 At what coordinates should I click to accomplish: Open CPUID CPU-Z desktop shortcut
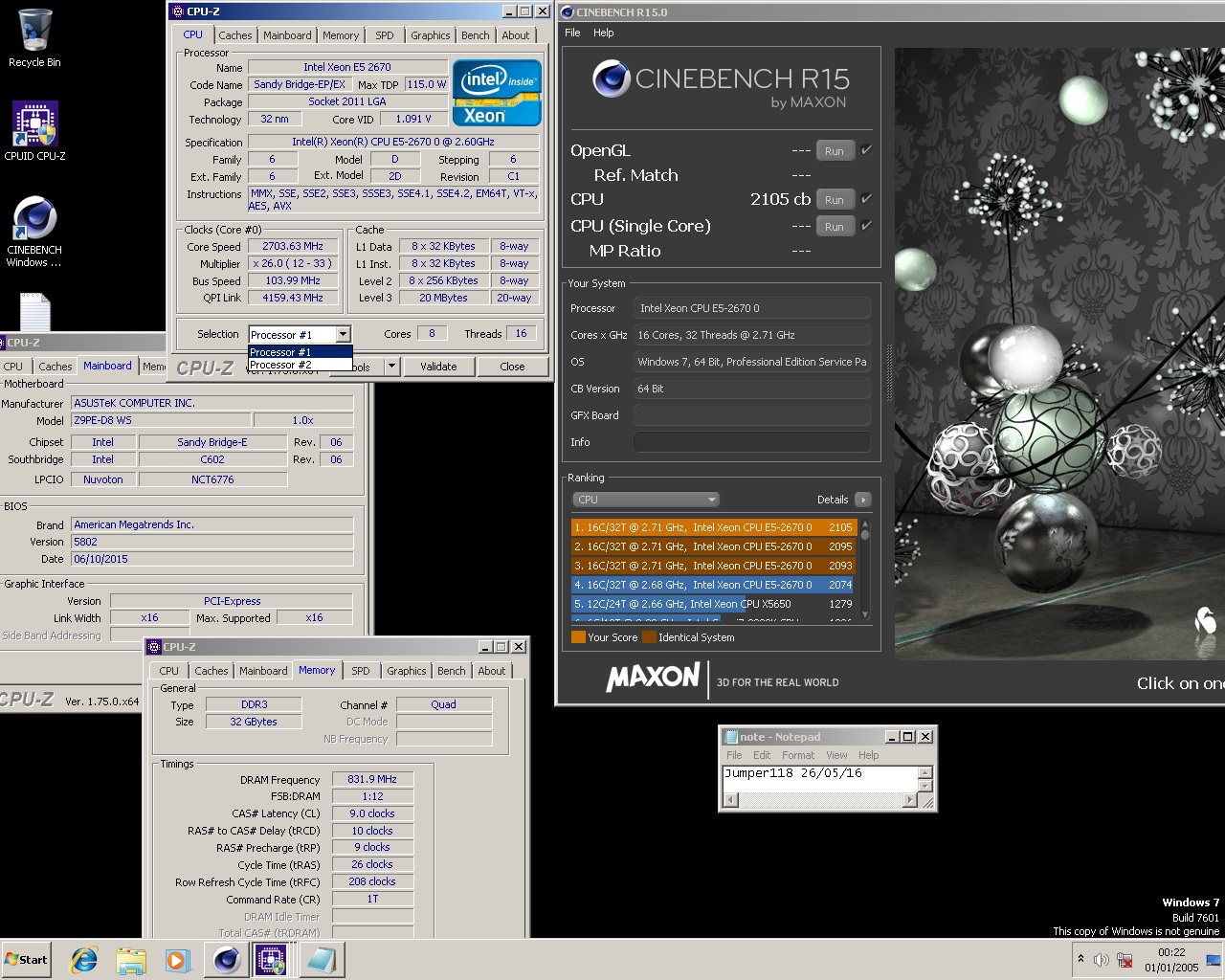(34, 131)
